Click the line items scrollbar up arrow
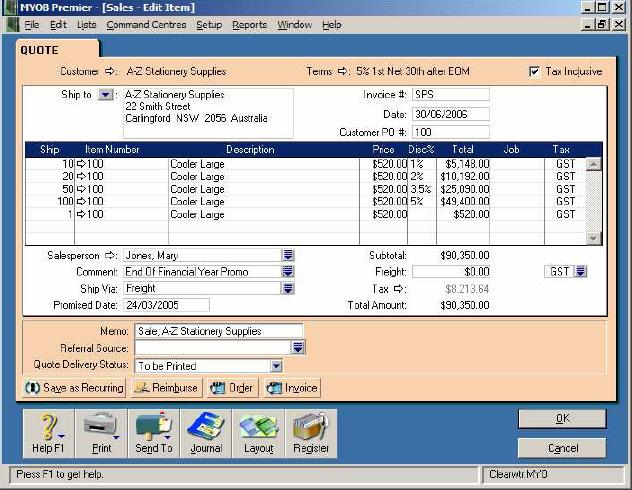 [594, 164]
